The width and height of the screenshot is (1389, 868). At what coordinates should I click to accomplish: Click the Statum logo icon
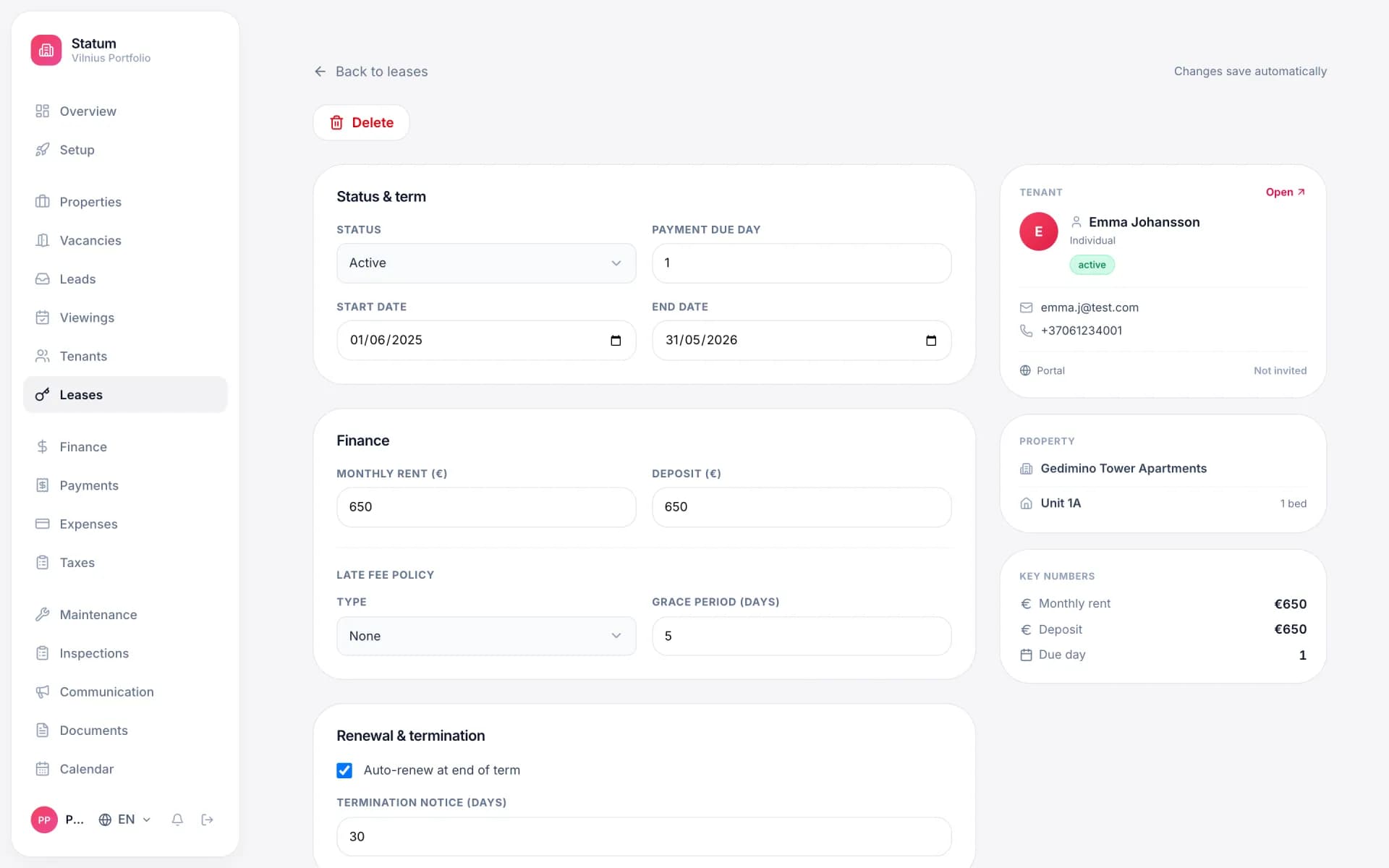pos(46,50)
